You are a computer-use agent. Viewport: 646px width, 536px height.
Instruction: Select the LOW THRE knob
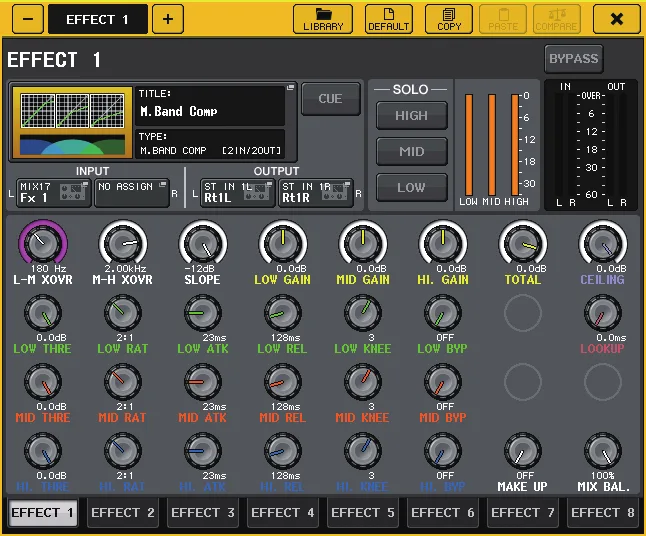(43, 313)
